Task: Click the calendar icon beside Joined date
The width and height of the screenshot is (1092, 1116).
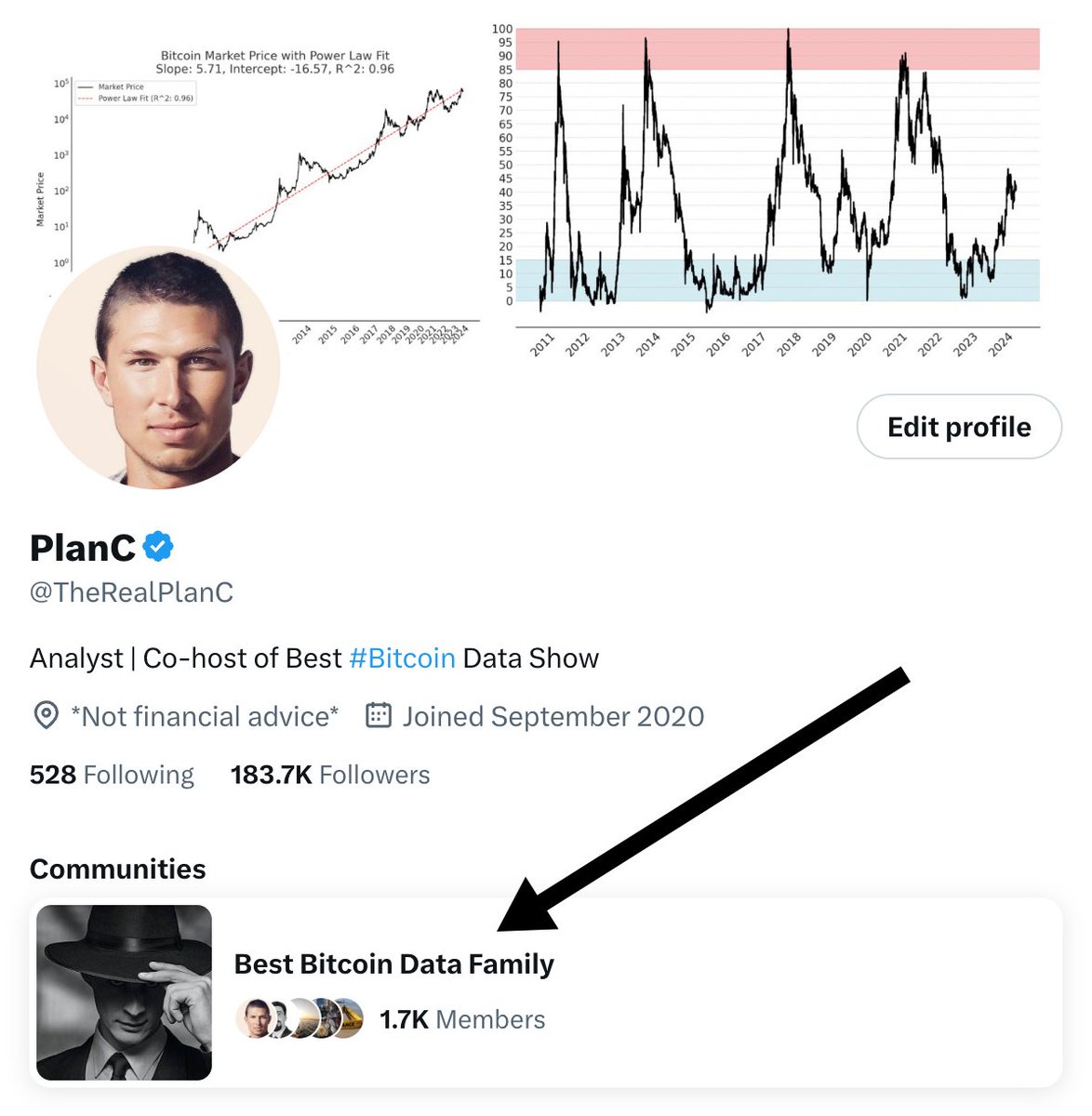Action: point(378,716)
